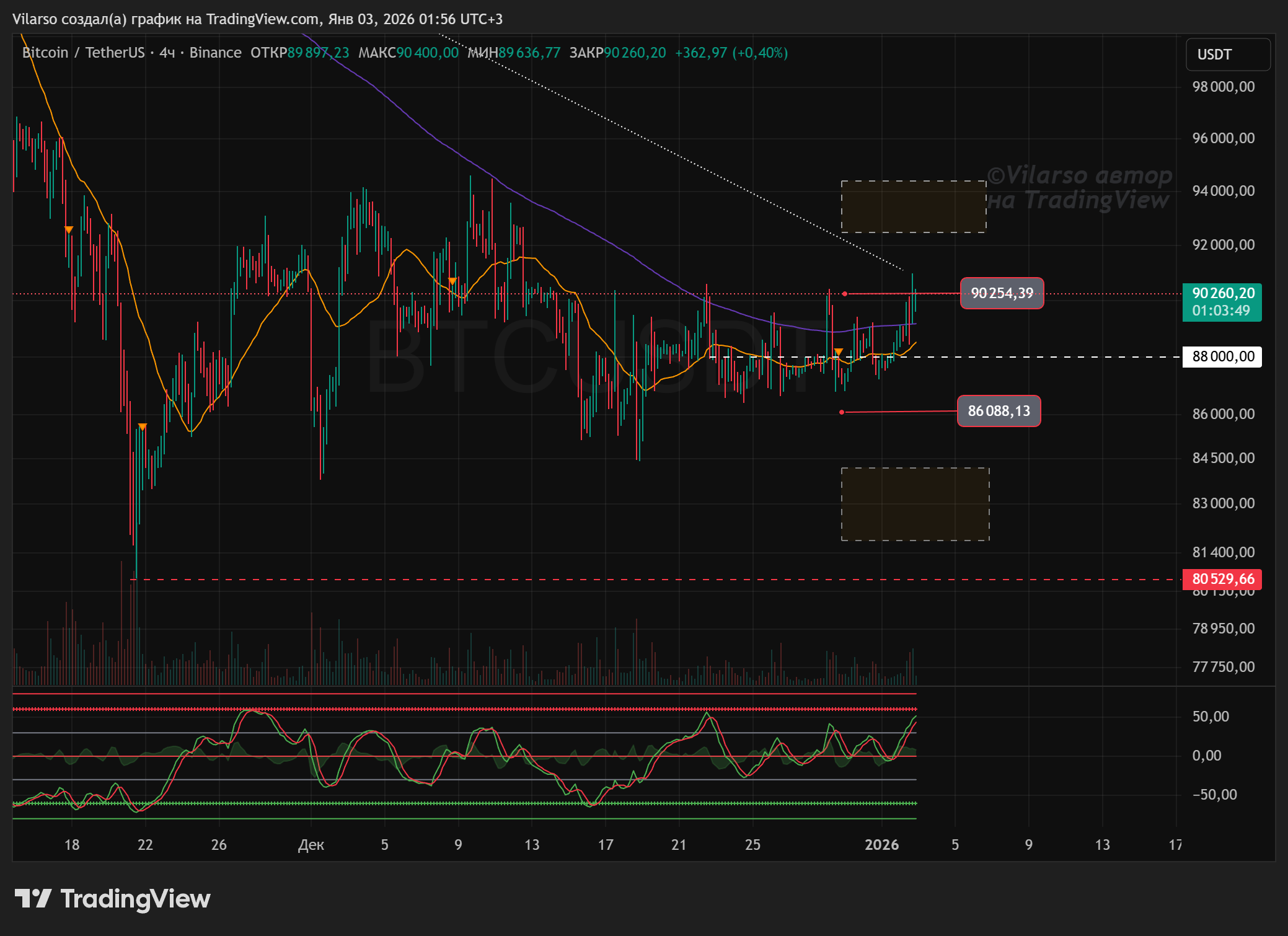Select the lower dashed target rectangle
The width and height of the screenshot is (1288, 936).
pyautogui.click(x=915, y=504)
